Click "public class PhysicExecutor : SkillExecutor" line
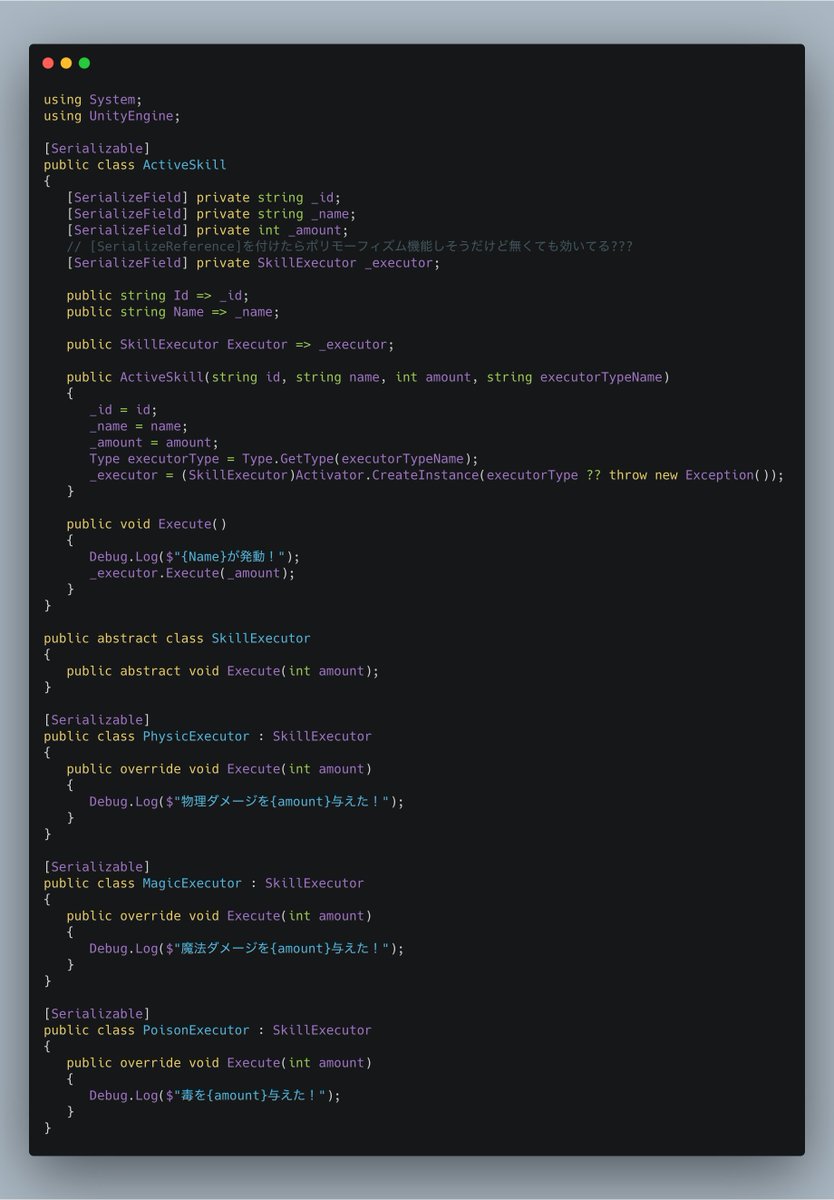Viewport: 834px width, 1200px height. [207, 737]
